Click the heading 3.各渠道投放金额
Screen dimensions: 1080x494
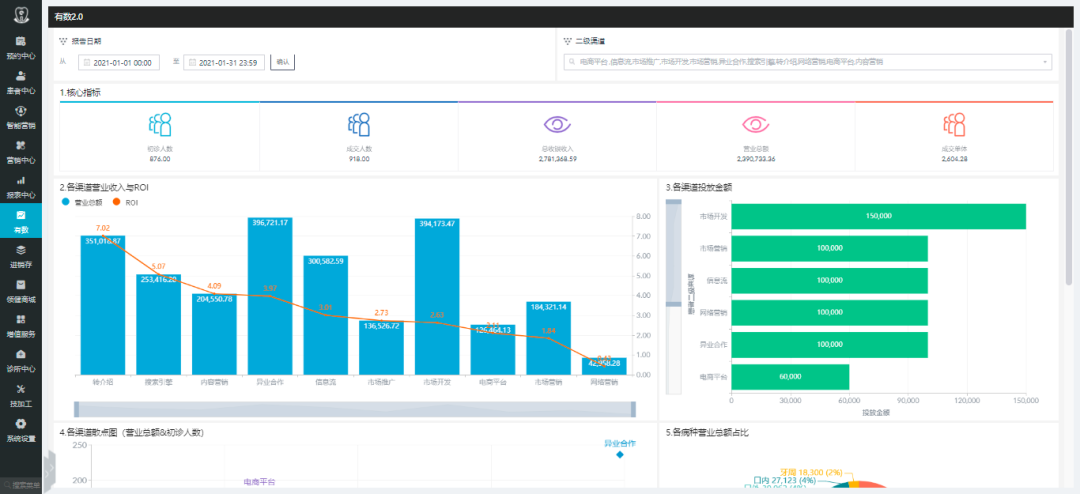(x=699, y=187)
